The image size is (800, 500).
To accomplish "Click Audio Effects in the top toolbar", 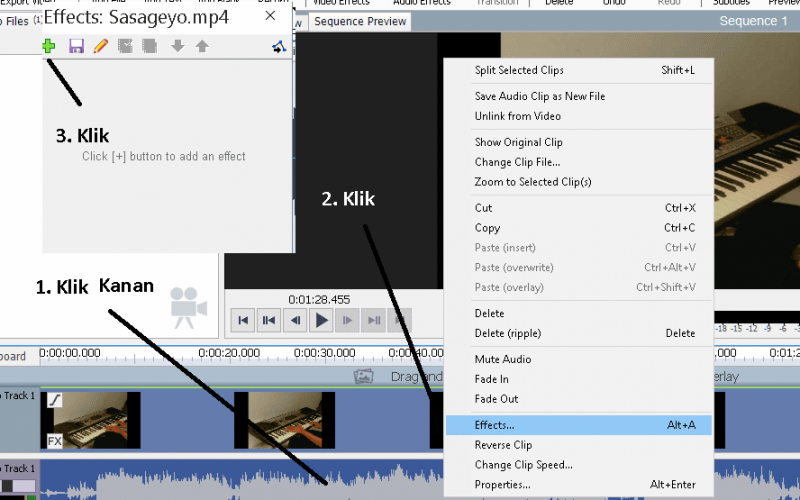I will pos(421,3).
